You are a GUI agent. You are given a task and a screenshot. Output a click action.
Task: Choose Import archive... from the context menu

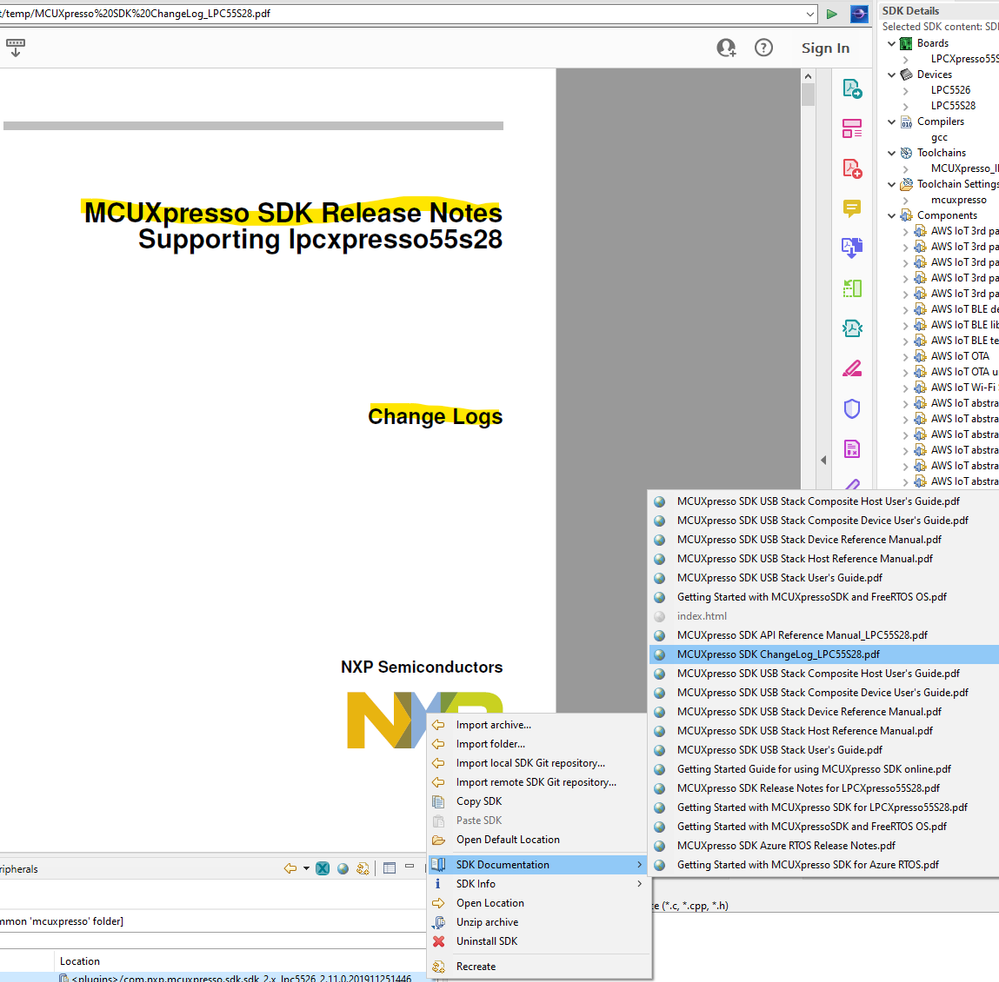tap(539, 725)
